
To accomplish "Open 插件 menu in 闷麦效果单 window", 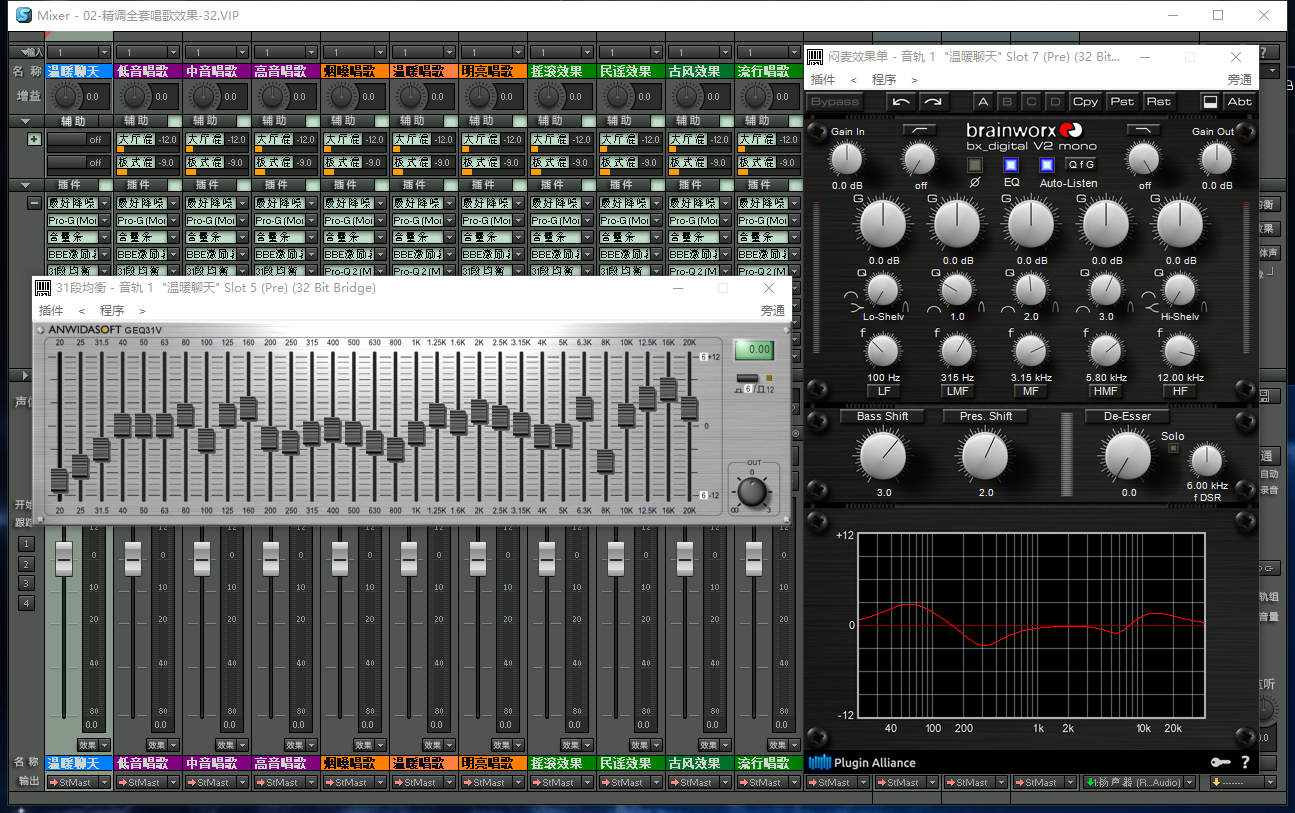I will 823,80.
